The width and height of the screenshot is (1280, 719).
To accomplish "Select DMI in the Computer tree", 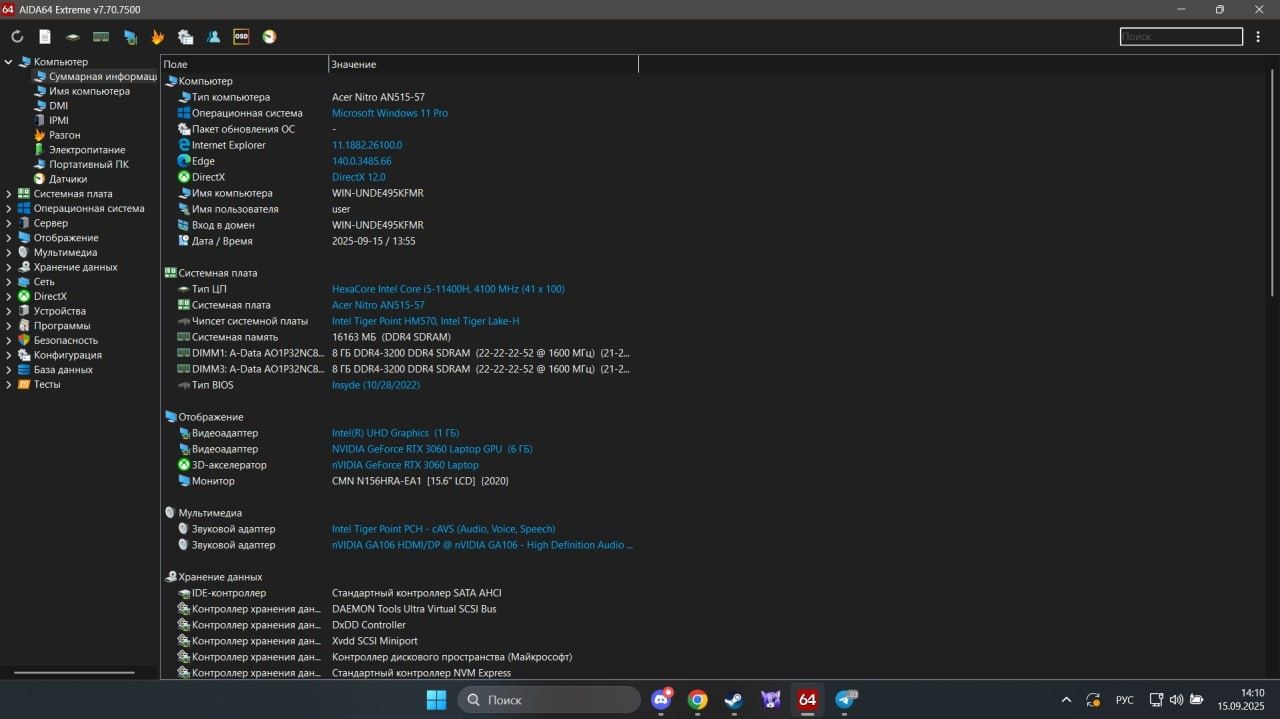I will tap(59, 105).
